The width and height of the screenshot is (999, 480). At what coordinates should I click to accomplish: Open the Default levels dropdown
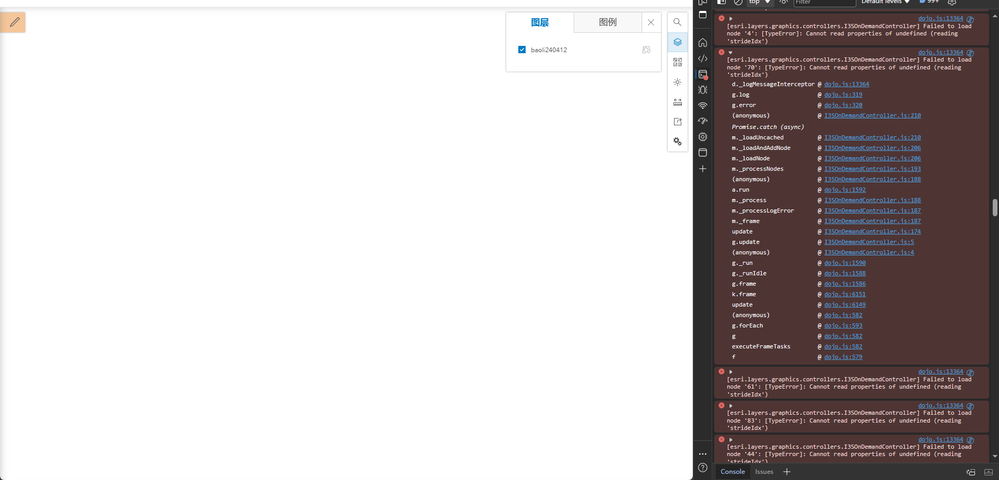click(885, 3)
